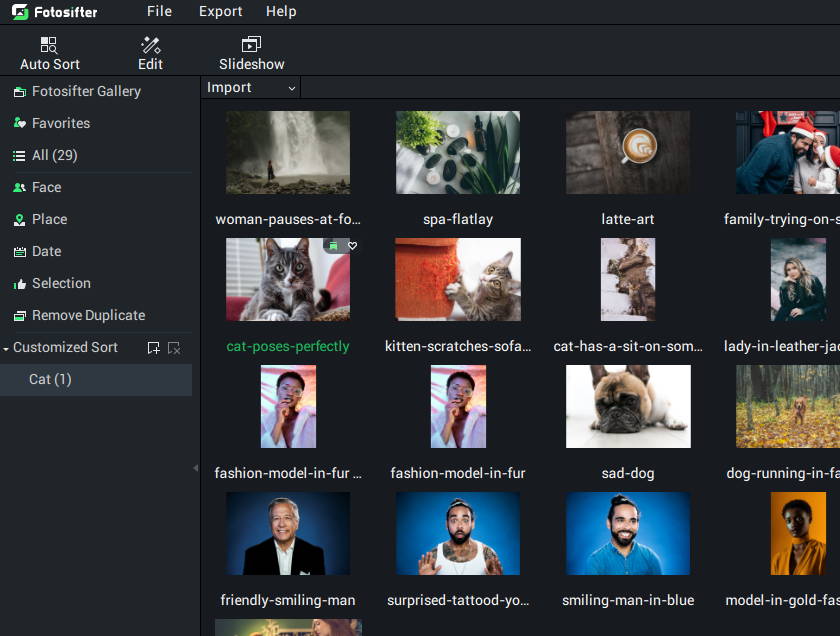Select the cat-has-a-sit-on-som... thumbnail
The width and height of the screenshot is (840, 636).
point(628,280)
